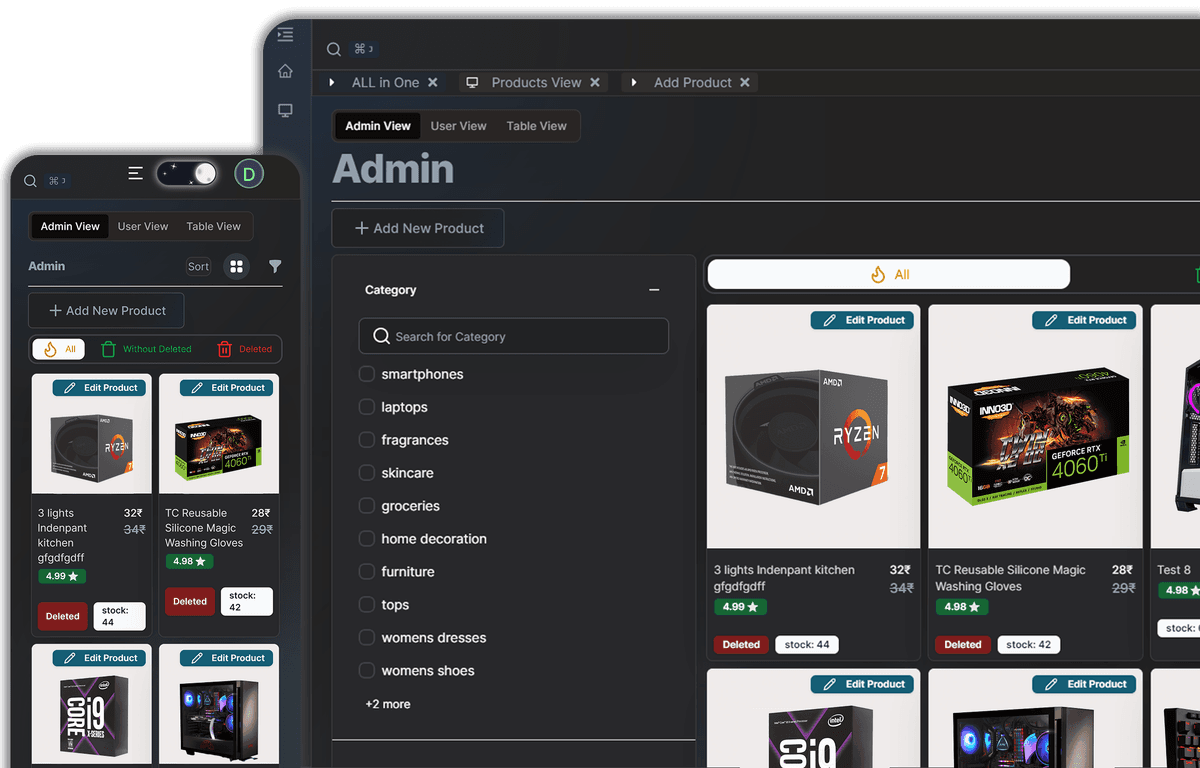The width and height of the screenshot is (1200, 768).
Task: Enable the tops category filter
Action: (x=367, y=605)
